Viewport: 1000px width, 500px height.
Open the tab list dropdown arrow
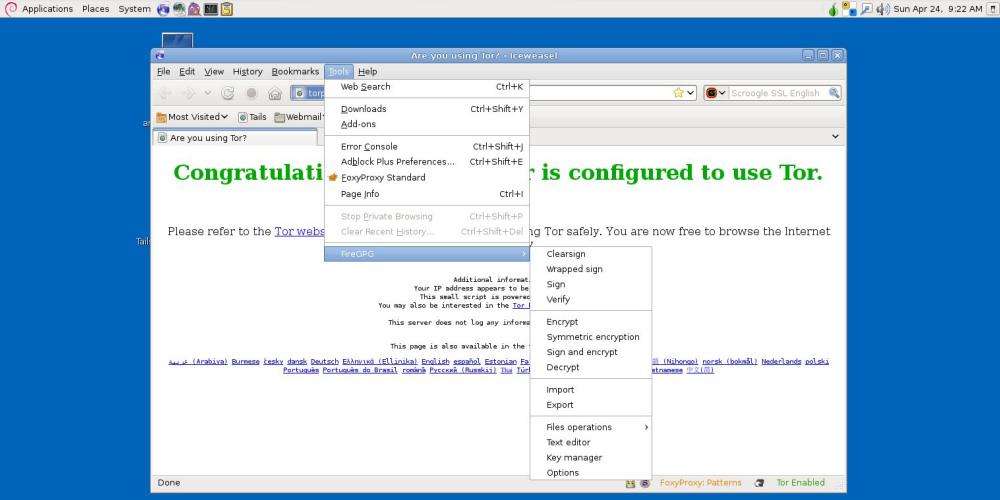coord(836,137)
